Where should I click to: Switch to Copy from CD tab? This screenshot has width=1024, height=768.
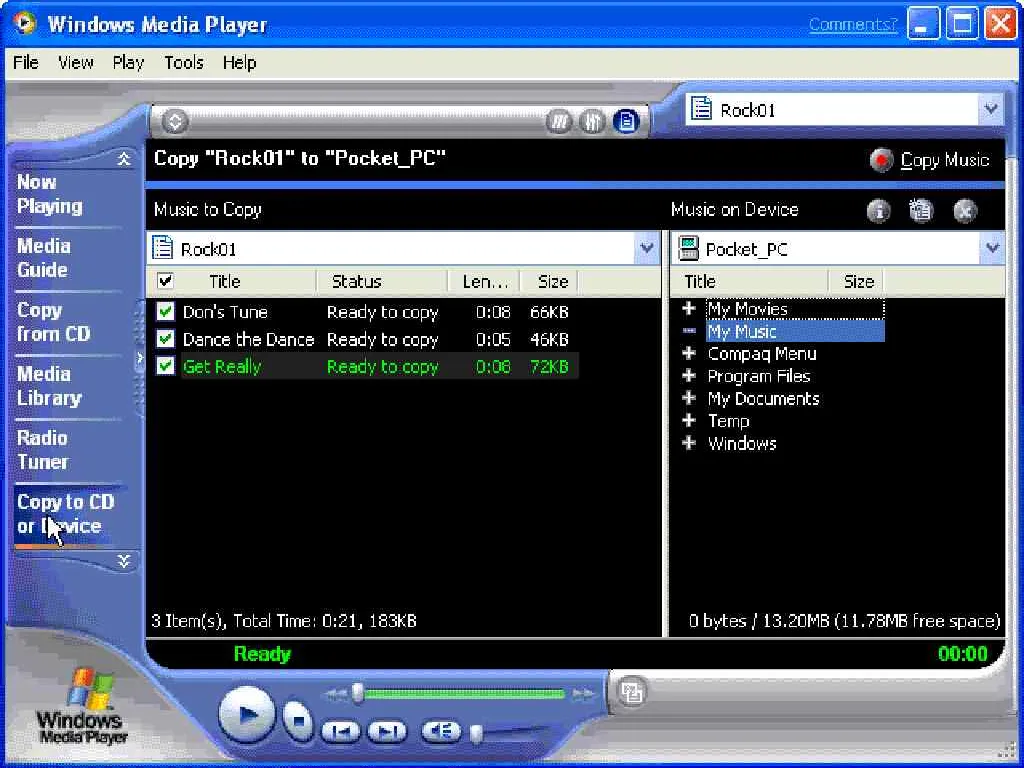pos(54,322)
